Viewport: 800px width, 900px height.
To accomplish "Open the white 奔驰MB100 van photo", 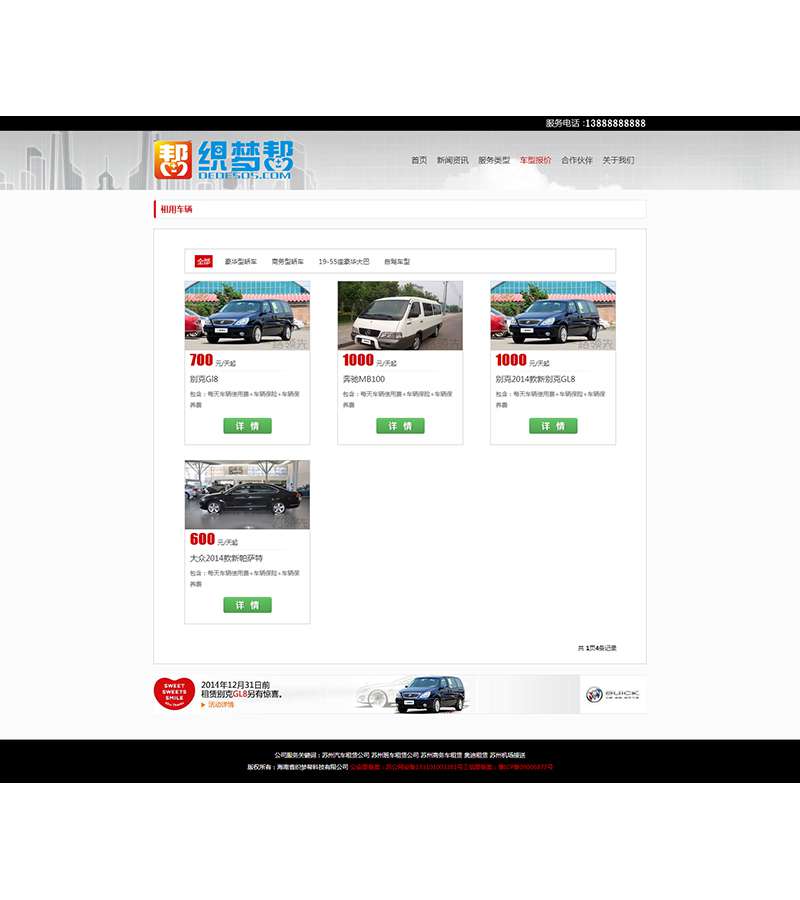I will pyautogui.click(x=400, y=316).
